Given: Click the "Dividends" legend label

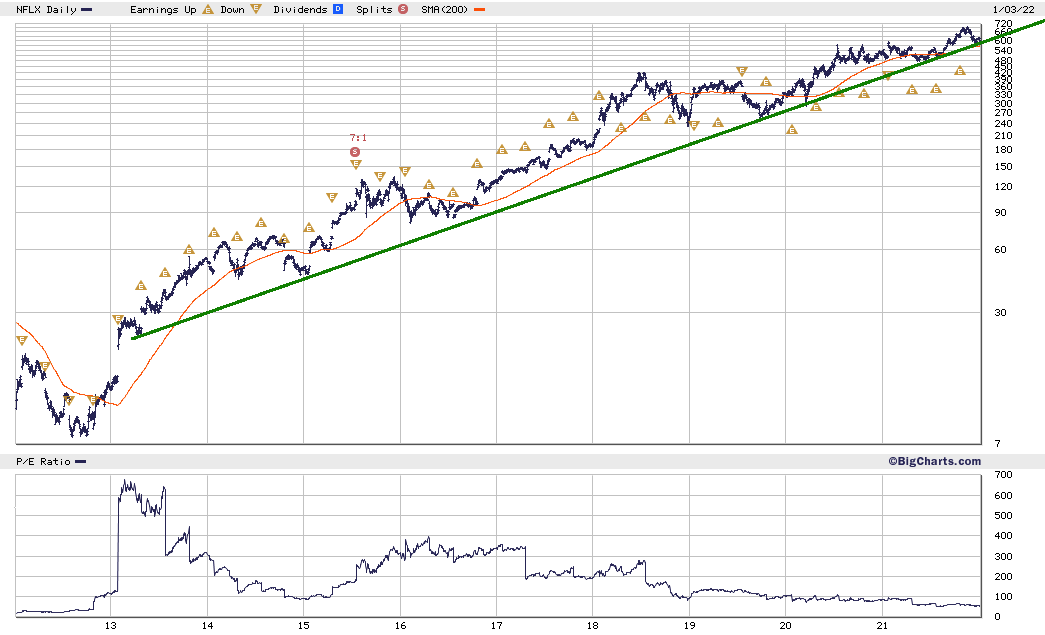Looking at the screenshot, I should (301, 9).
